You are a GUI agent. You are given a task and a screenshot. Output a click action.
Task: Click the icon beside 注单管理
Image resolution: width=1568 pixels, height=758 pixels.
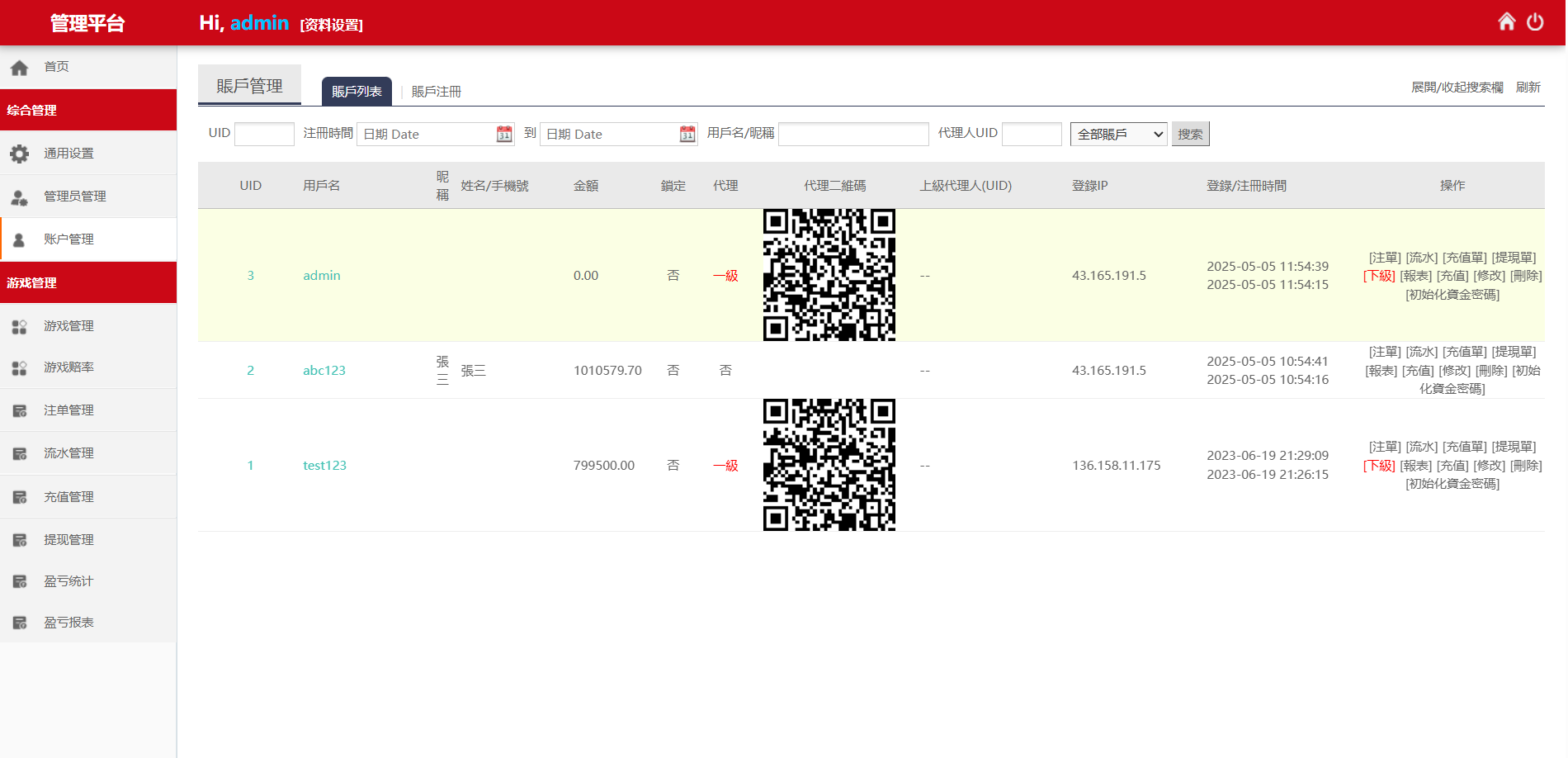pyautogui.click(x=20, y=411)
